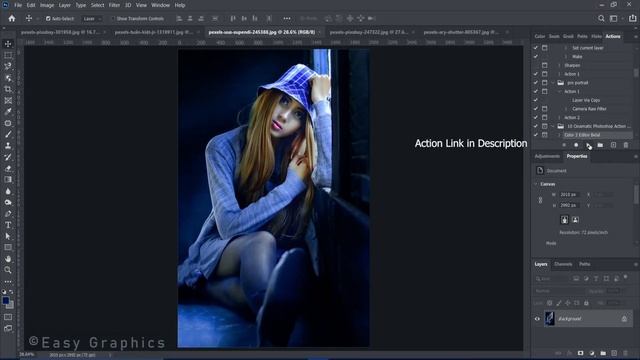Open the Actions panel flyout menu
This screenshot has width=640, height=360.
click(635, 36)
